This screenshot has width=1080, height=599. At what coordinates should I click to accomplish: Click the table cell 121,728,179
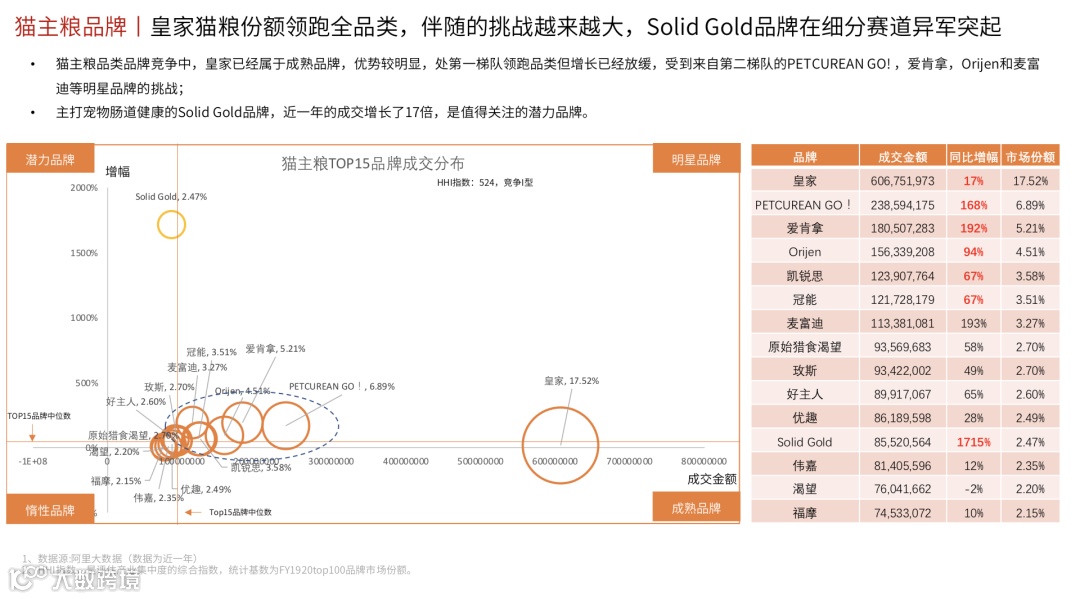(902, 300)
